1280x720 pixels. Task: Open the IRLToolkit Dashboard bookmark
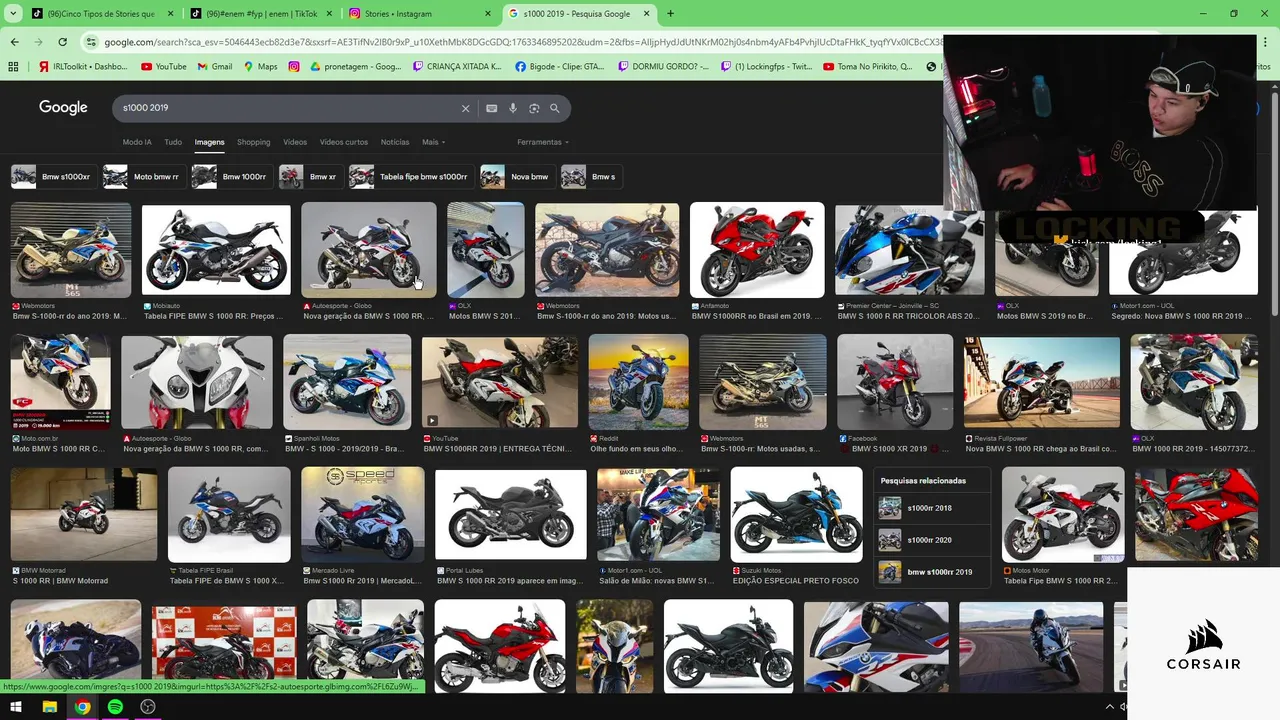click(83, 66)
